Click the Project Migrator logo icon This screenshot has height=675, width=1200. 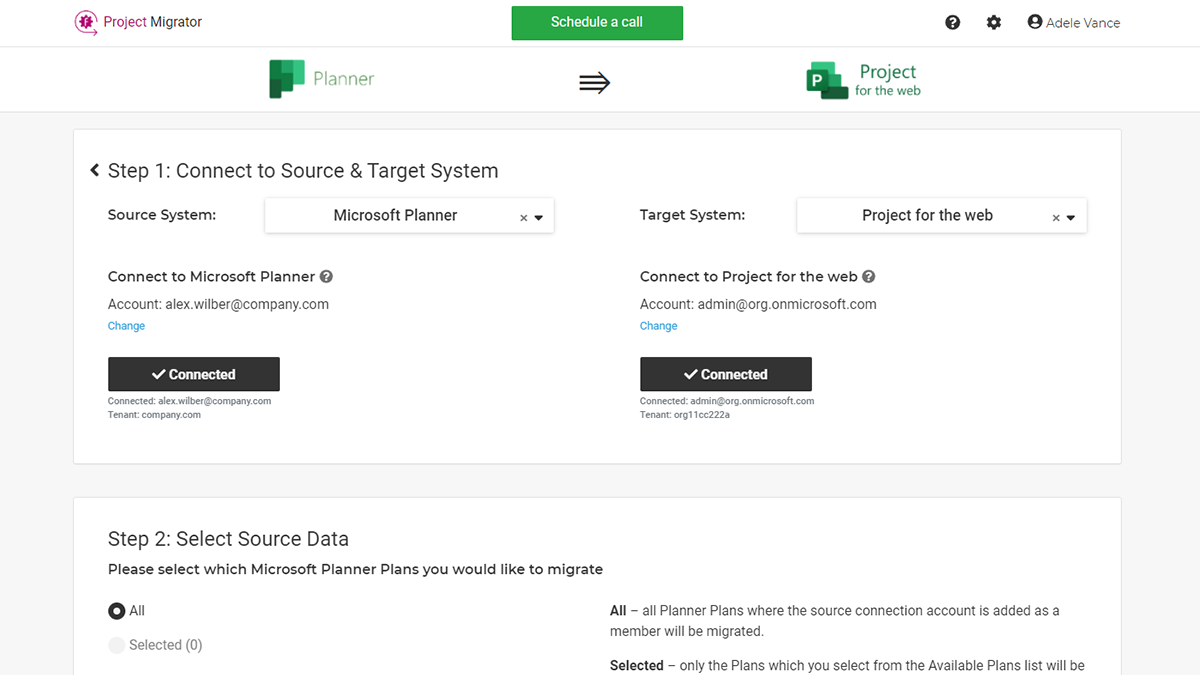click(84, 21)
